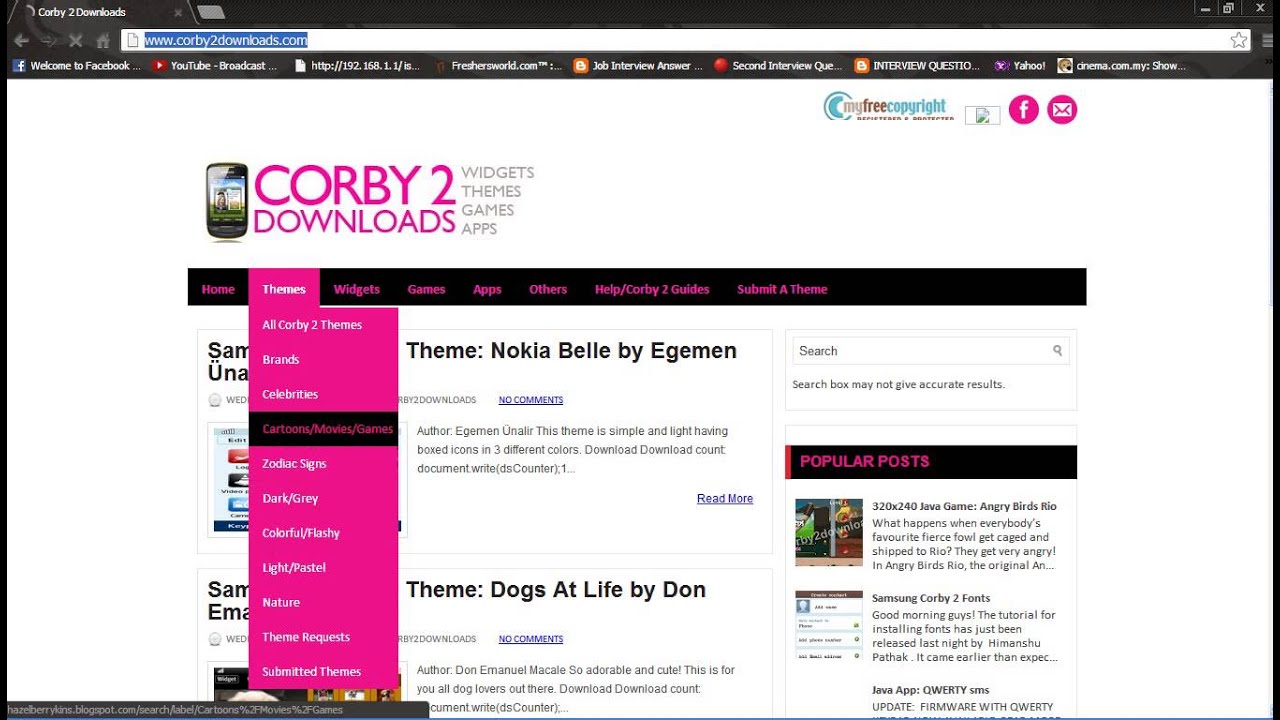Open Dogs At Life theme post title
The image size is (1280, 720).
[x=556, y=590]
